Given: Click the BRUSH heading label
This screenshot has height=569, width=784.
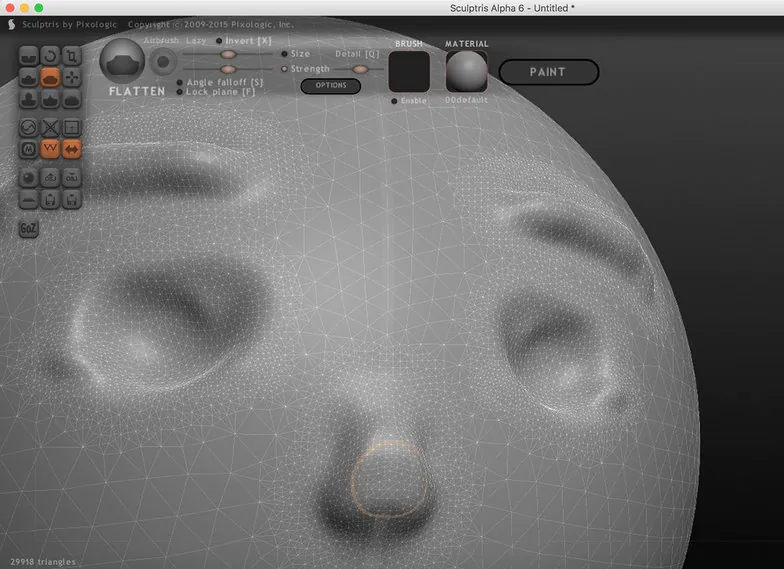Looking at the screenshot, I should coord(409,44).
